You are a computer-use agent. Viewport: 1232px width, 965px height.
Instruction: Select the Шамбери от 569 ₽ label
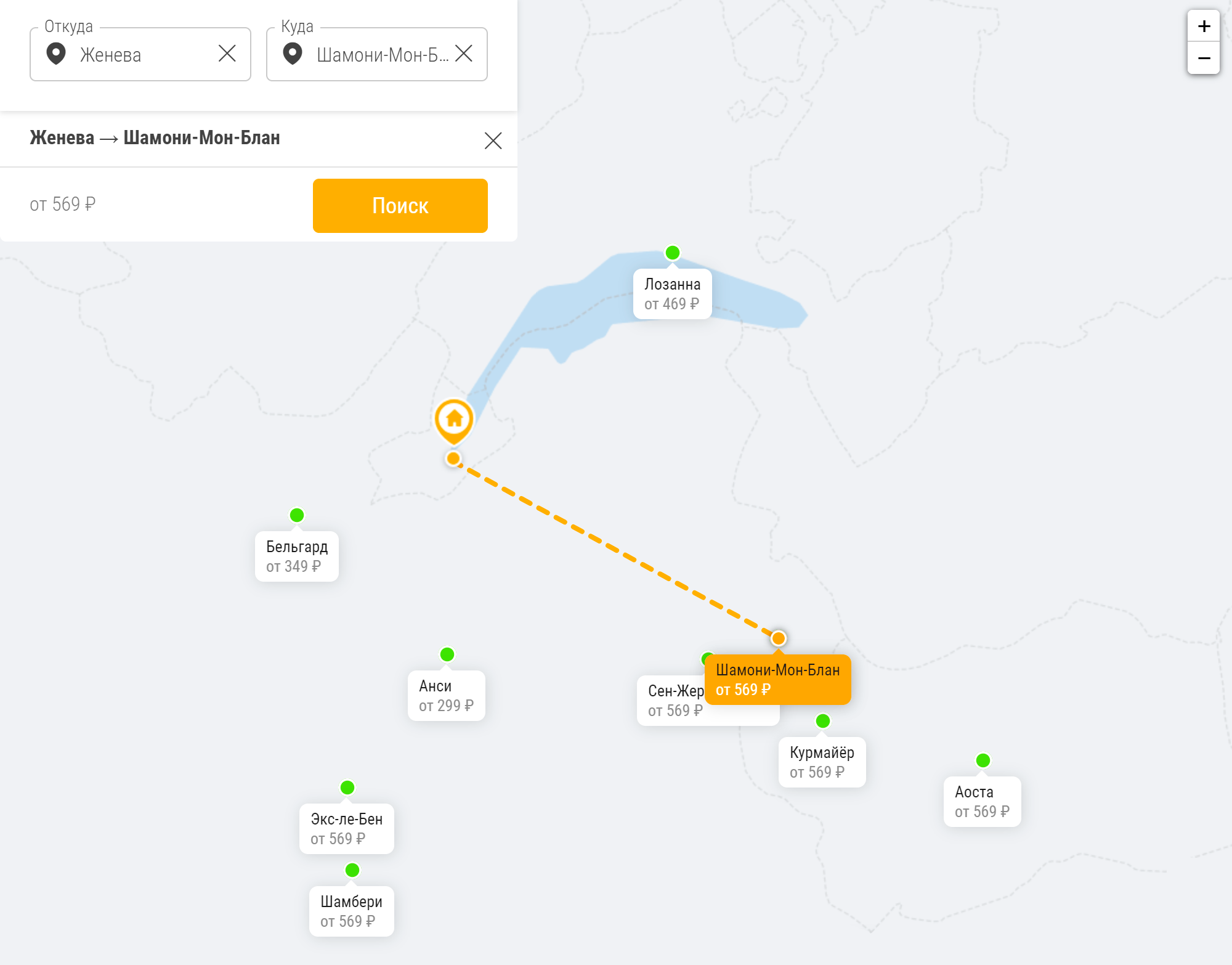(x=352, y=911)
